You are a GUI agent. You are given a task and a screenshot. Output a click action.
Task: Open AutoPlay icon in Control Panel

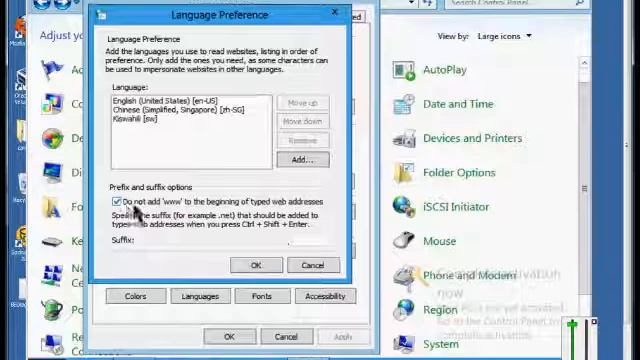[404, 70]
